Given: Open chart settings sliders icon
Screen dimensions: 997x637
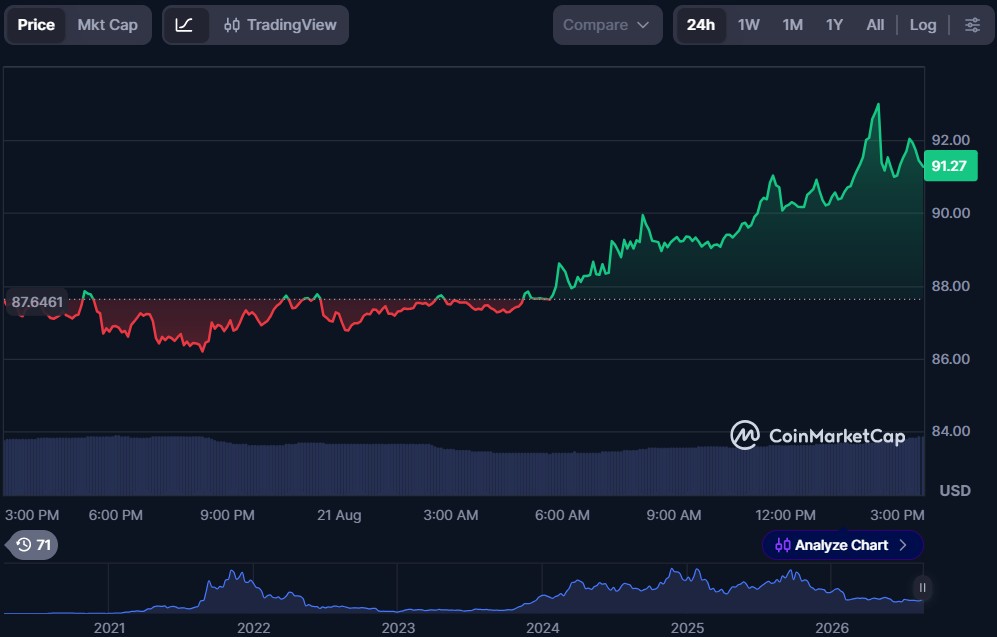Looking at the screenshot, I should [972, 25].
